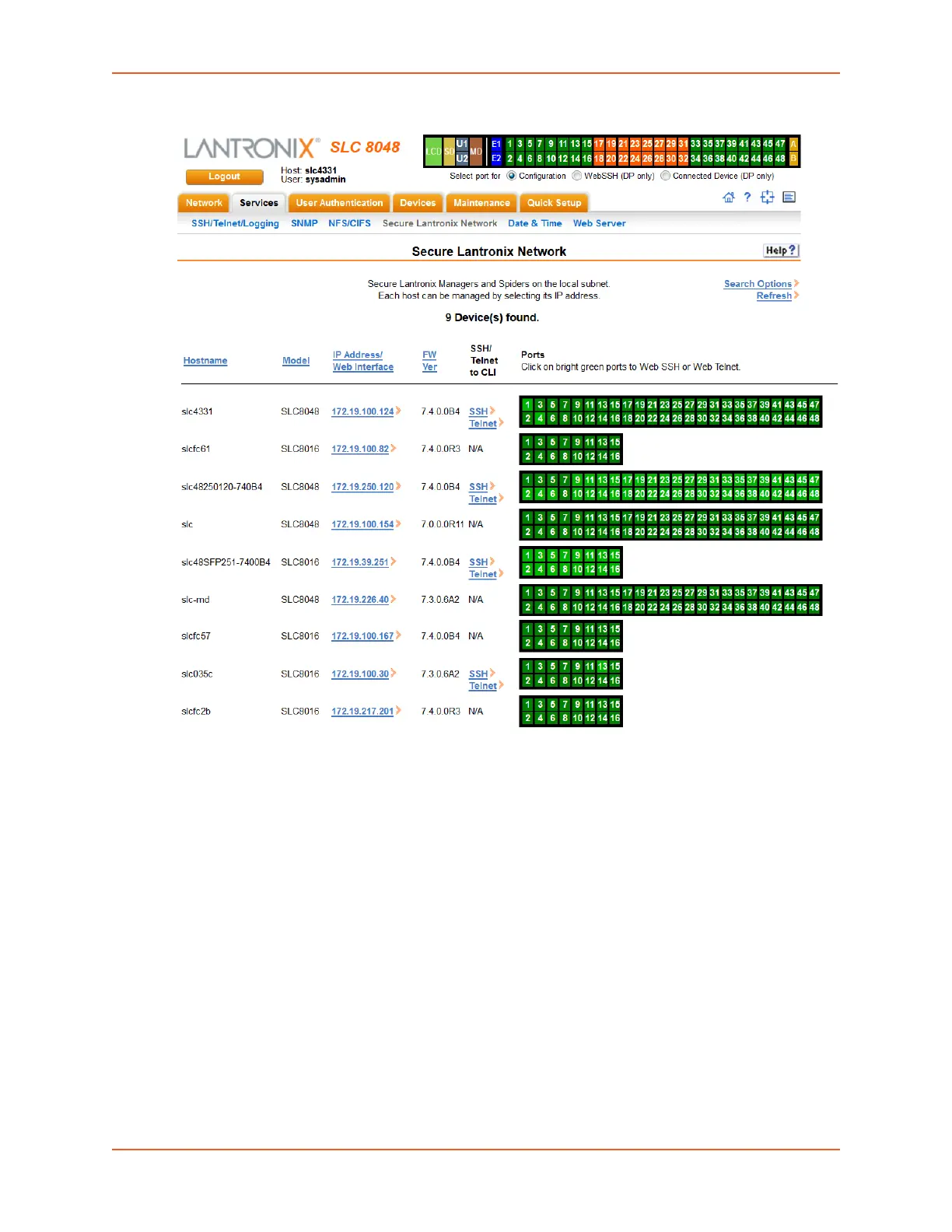Select the WebSSH (DP only) radio button
952x1232 pixels.
click(x=576, y=176)
